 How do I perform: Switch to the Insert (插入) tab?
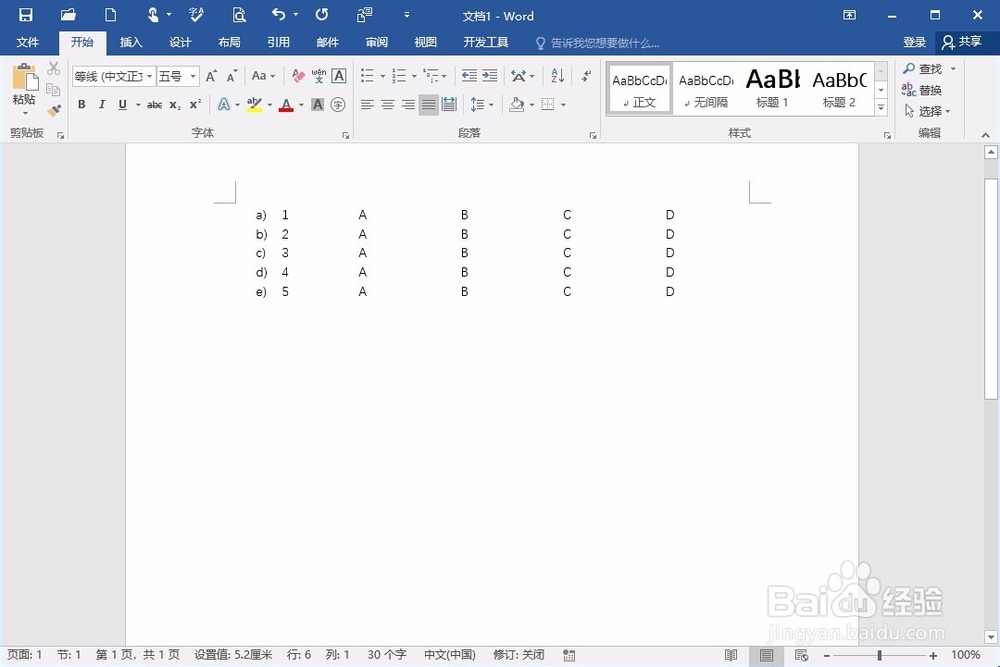pos(131,42)
